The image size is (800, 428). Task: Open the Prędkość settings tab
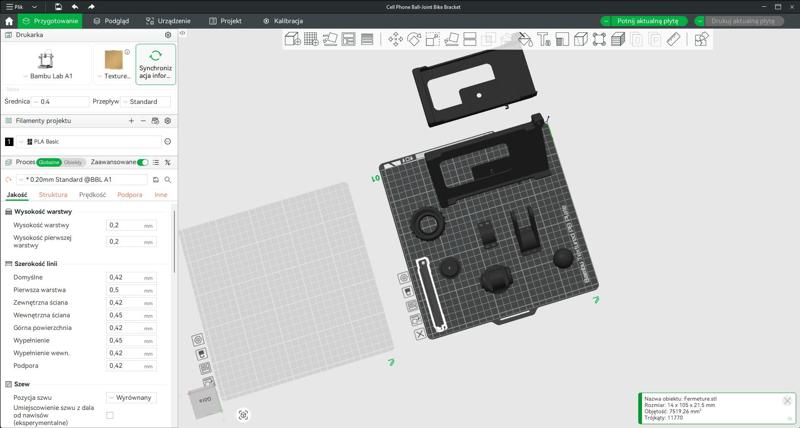point(92,195)
